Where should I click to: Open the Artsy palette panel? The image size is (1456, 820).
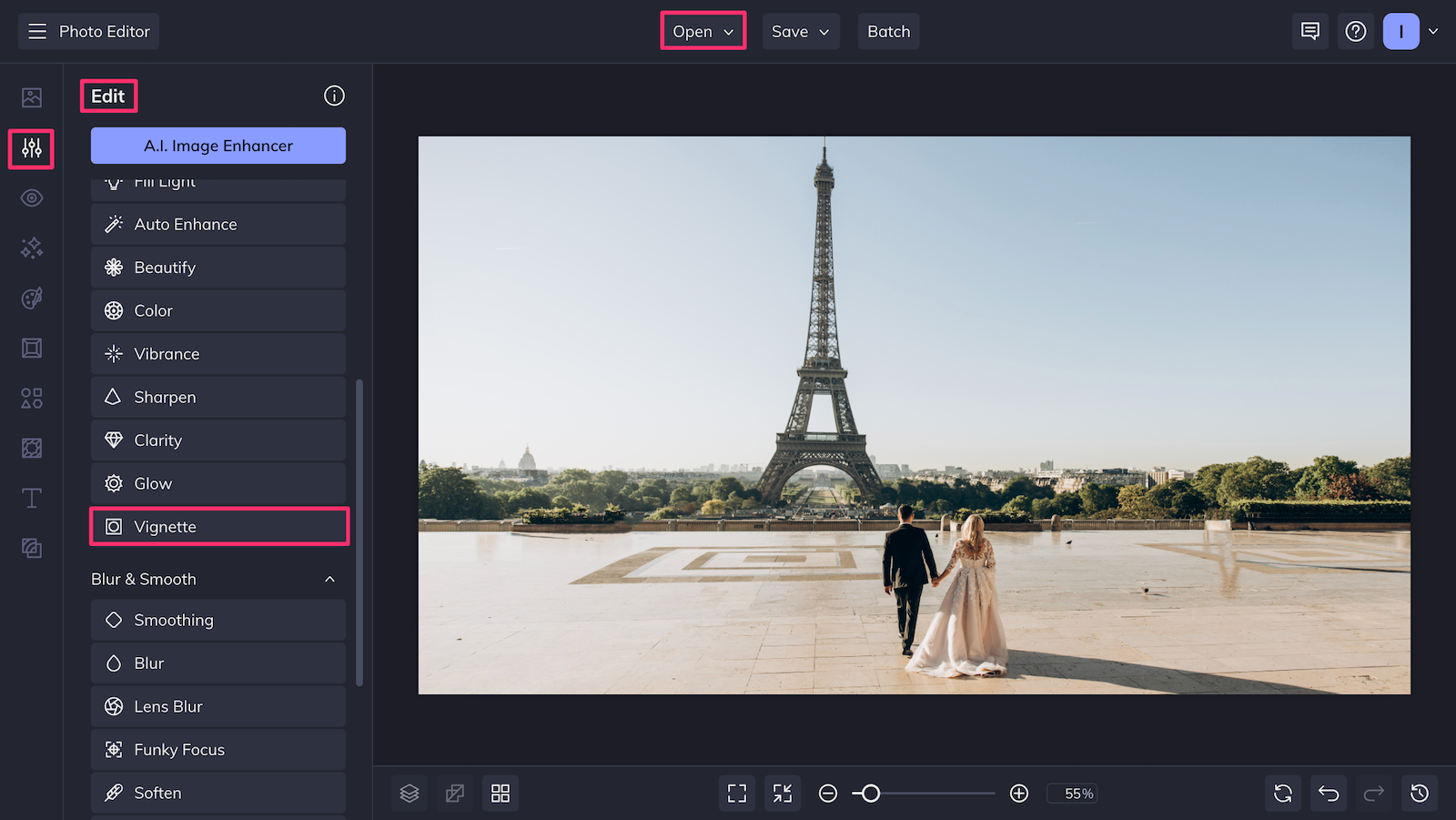[x=31, y=298]
